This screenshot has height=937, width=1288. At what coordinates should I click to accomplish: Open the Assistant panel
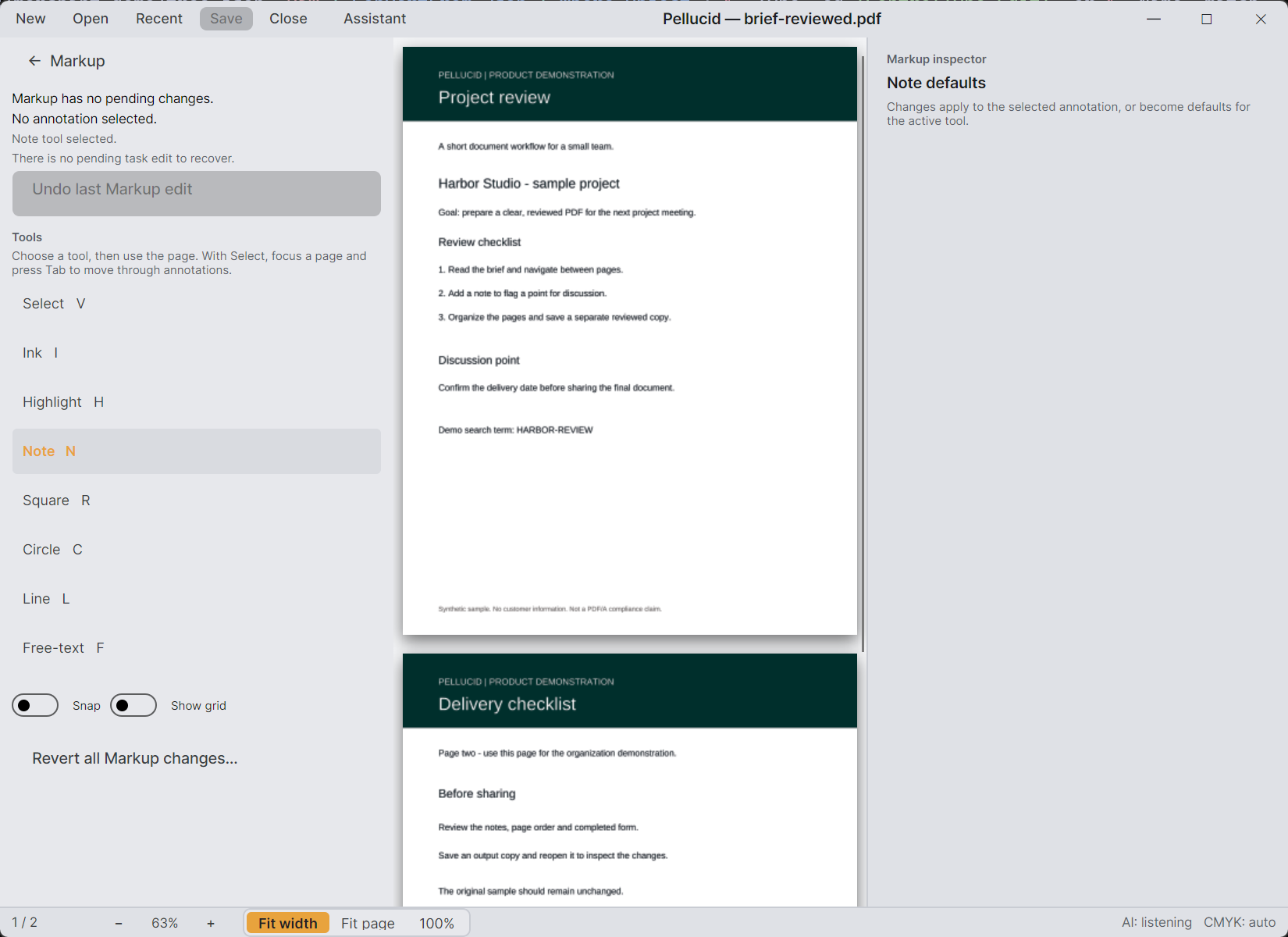[375, 19]
